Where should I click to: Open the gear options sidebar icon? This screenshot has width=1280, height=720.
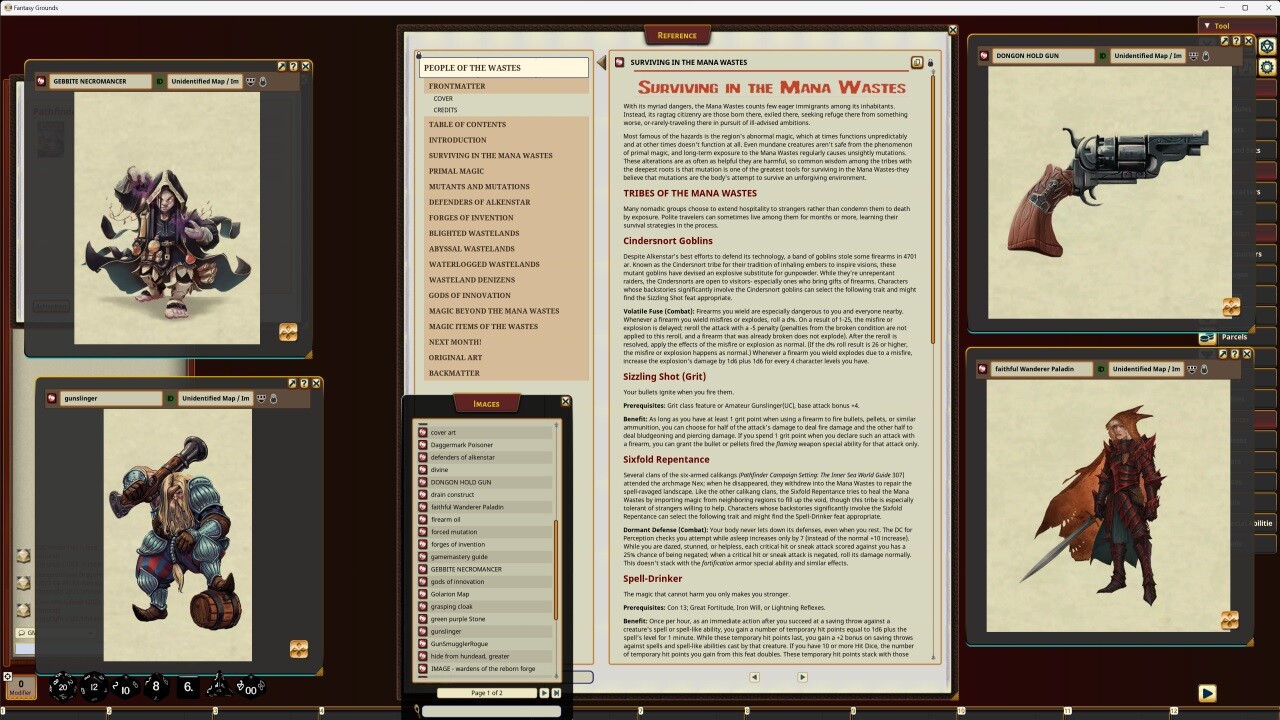click(x=1267, y=67)
